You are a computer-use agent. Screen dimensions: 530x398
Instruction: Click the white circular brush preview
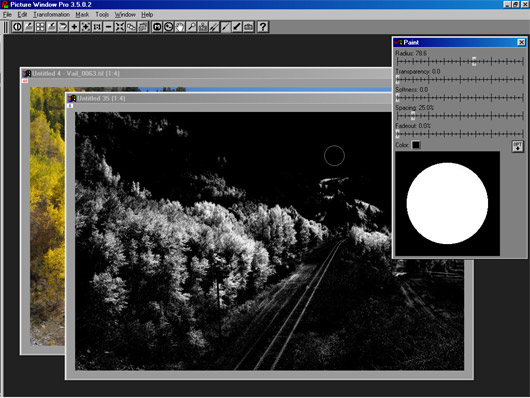point(447,203)
